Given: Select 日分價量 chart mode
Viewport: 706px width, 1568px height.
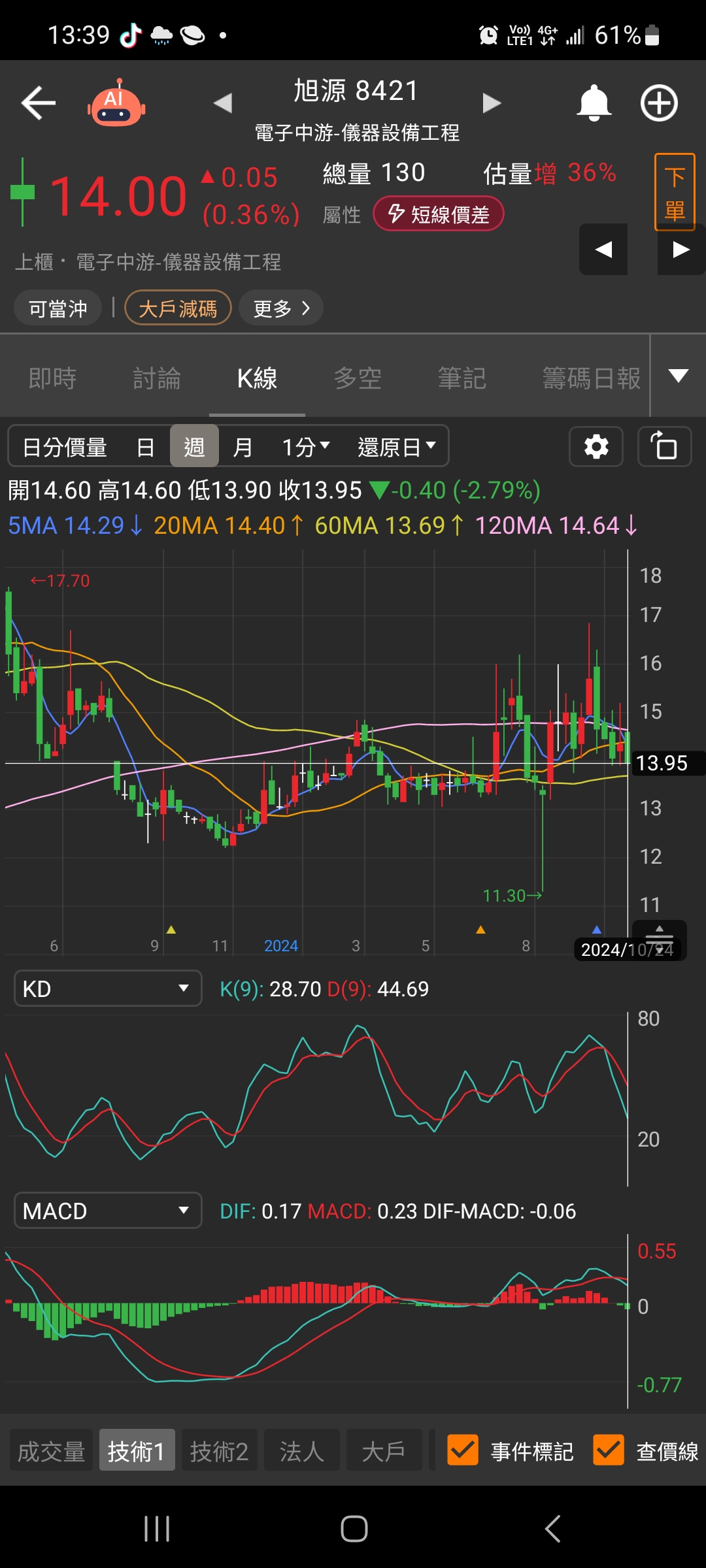Looking at the screenshot, I should click(65, 447).
